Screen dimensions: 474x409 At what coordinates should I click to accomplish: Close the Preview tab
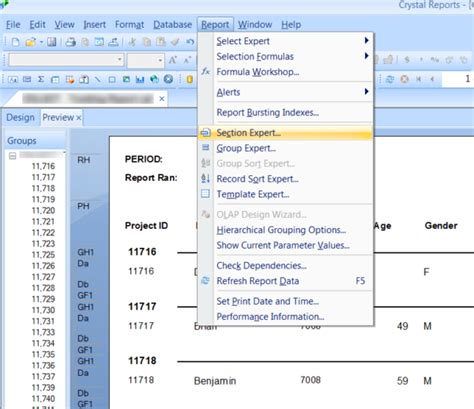pyautogui.click(x=79, y=118)
